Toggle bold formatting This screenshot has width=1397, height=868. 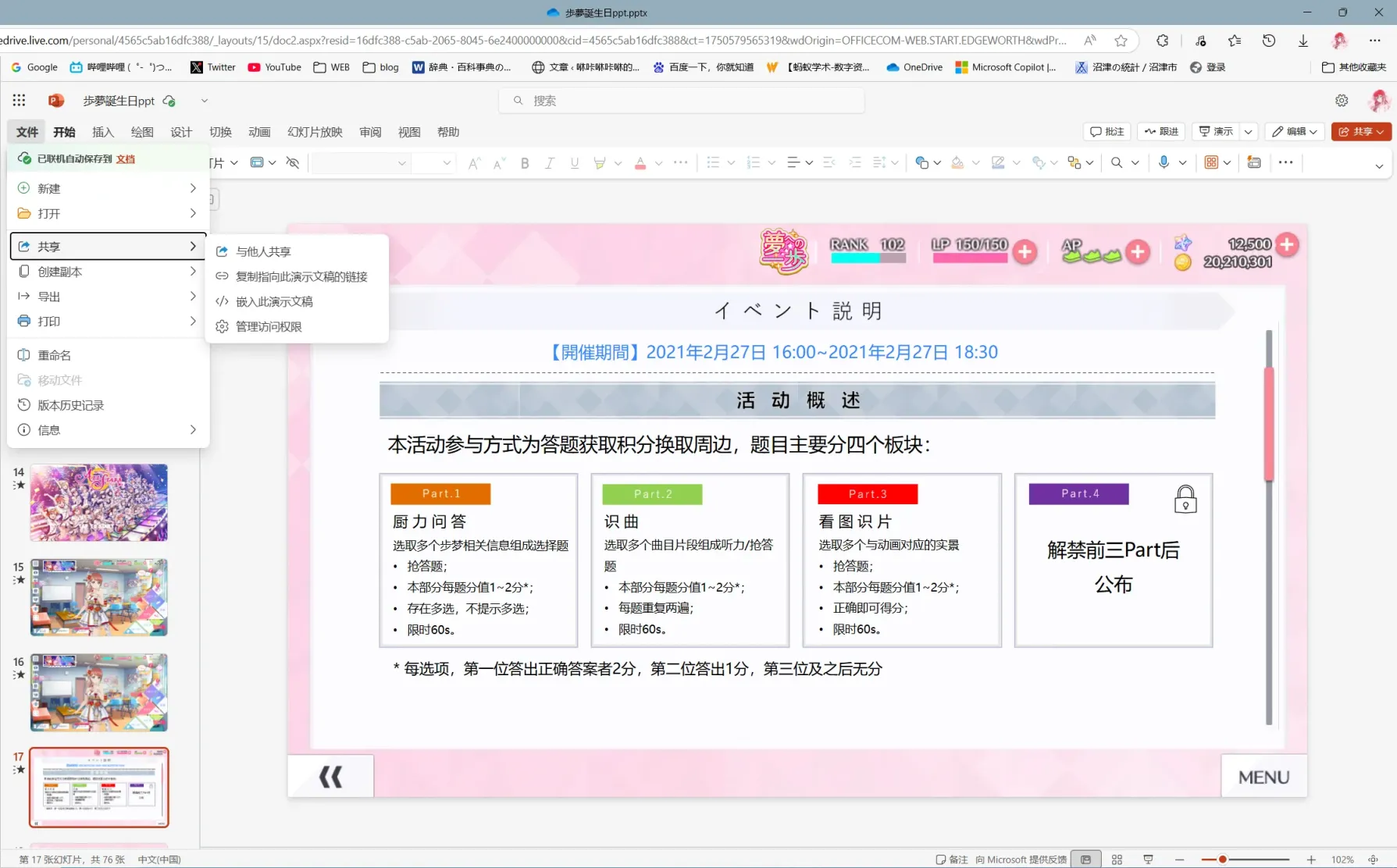coord(525,162)
